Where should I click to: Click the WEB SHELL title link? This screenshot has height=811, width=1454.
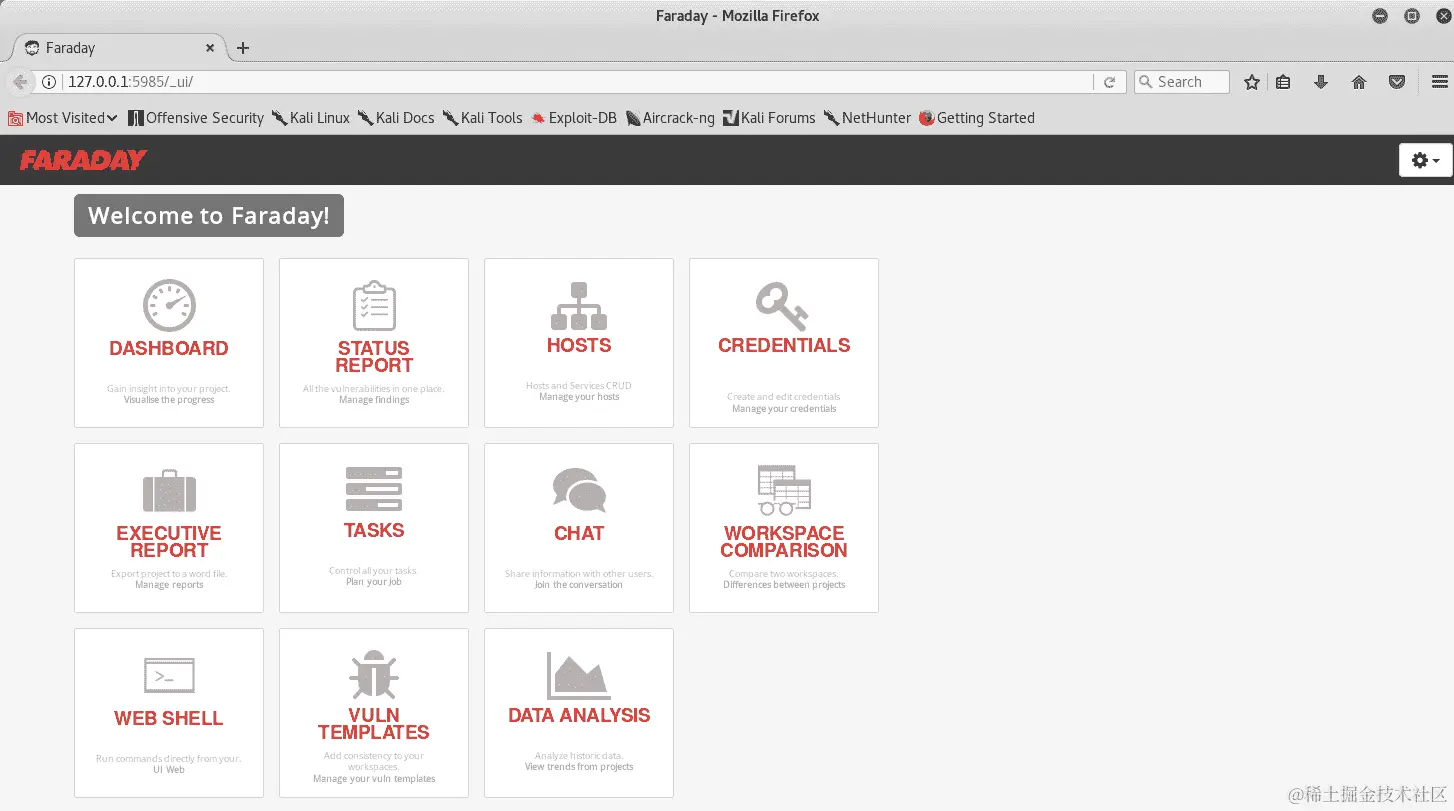[169, 718]
